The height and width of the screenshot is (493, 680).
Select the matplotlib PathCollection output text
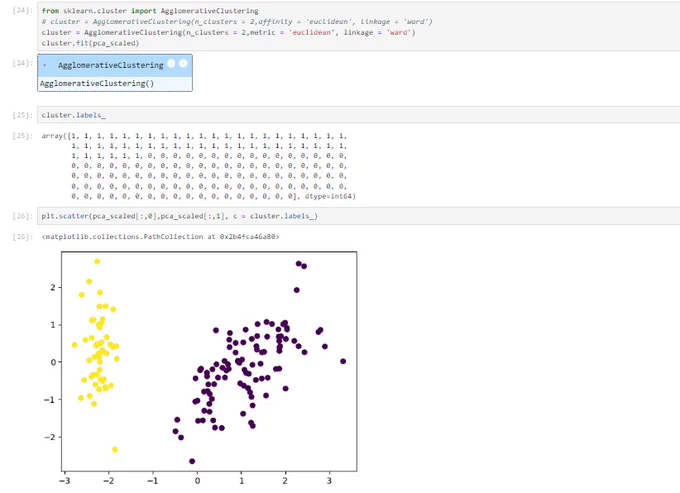pos(160,237)
